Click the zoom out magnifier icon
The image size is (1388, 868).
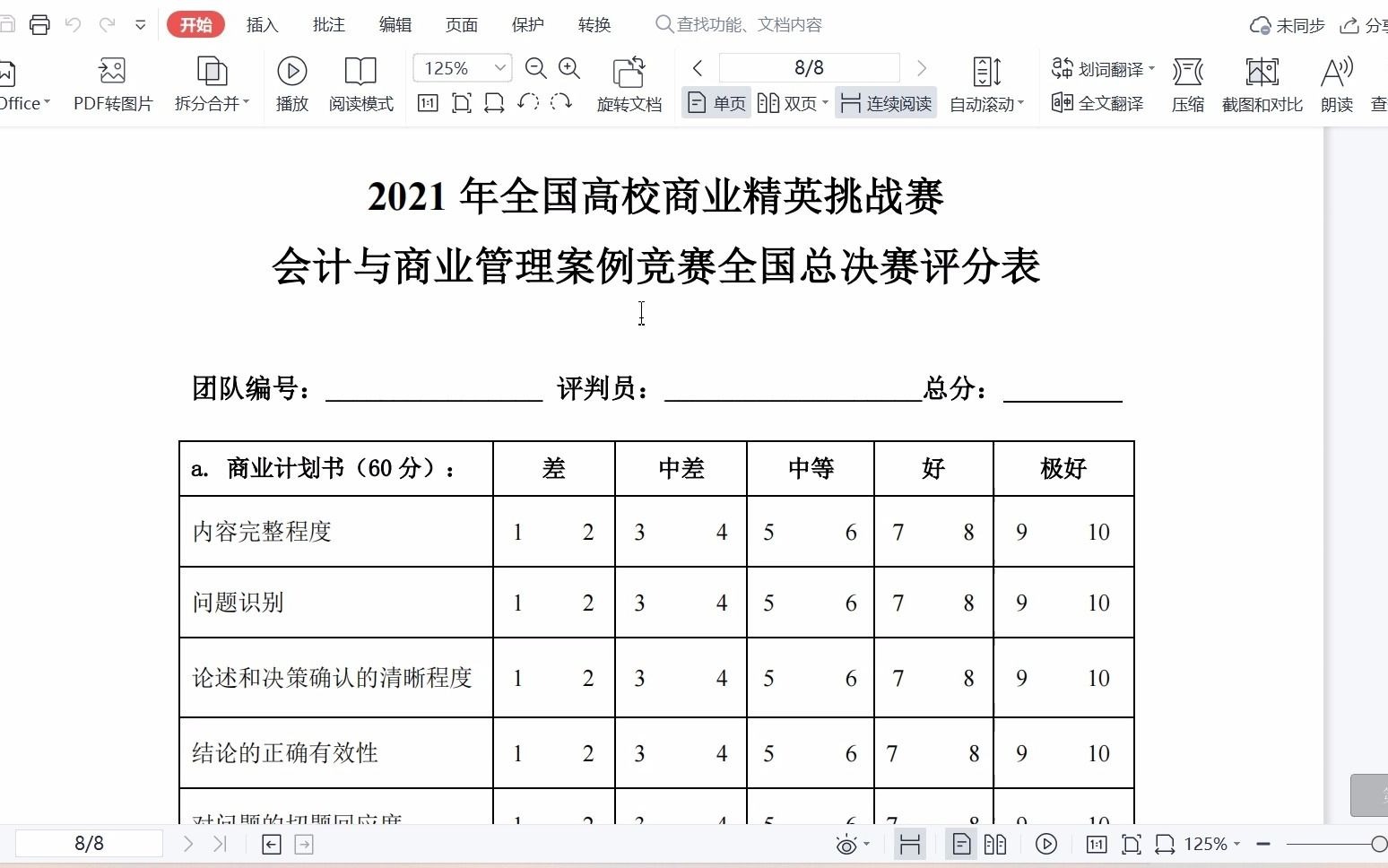pos(535,68)
